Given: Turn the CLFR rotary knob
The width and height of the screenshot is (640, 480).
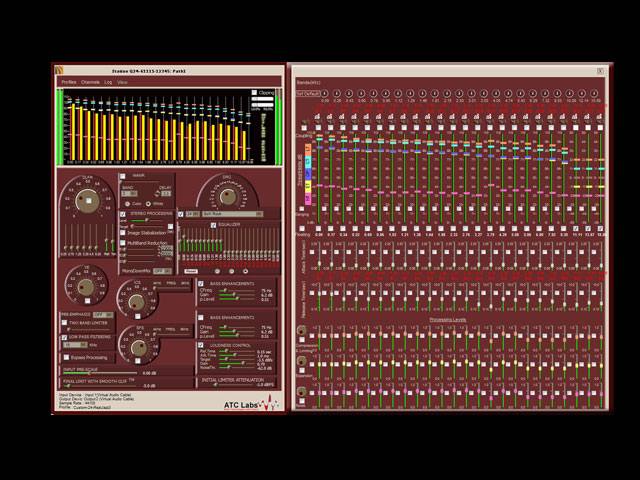Looking at the screenshot, I should pyautogui.click(x=88, y=200).
